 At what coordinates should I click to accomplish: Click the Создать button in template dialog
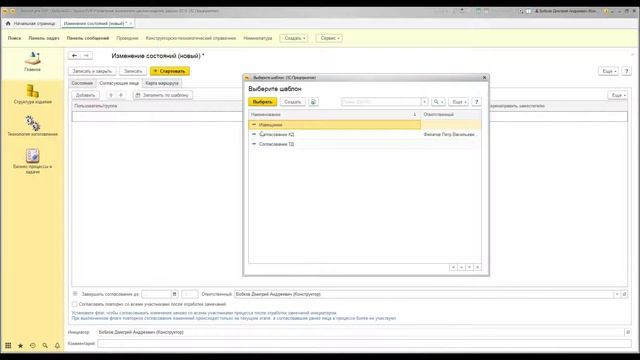293,102
